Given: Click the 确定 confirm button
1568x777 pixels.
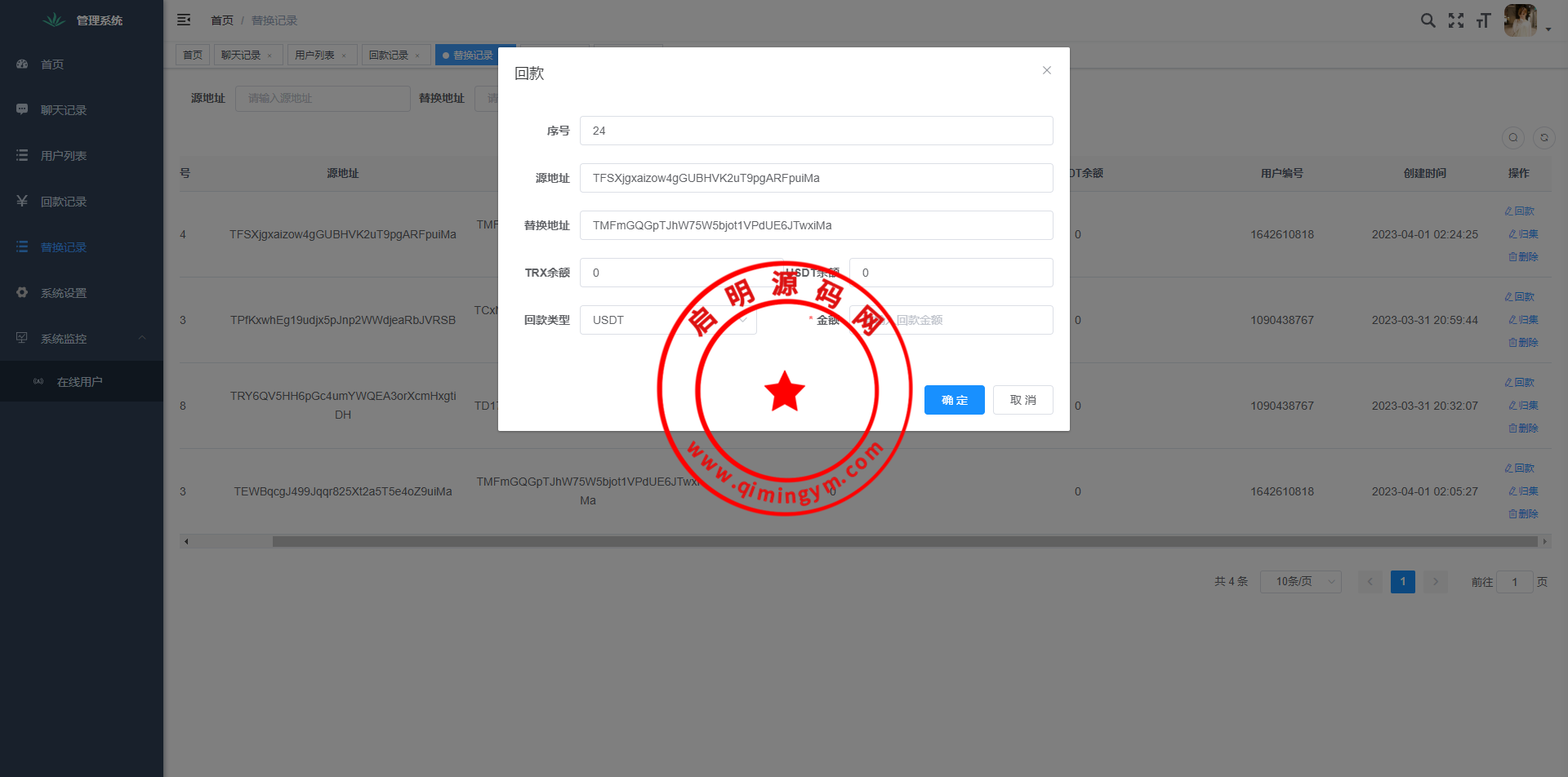Looking at the screenshot, I should pyautogui.click(x=954, y=400).
